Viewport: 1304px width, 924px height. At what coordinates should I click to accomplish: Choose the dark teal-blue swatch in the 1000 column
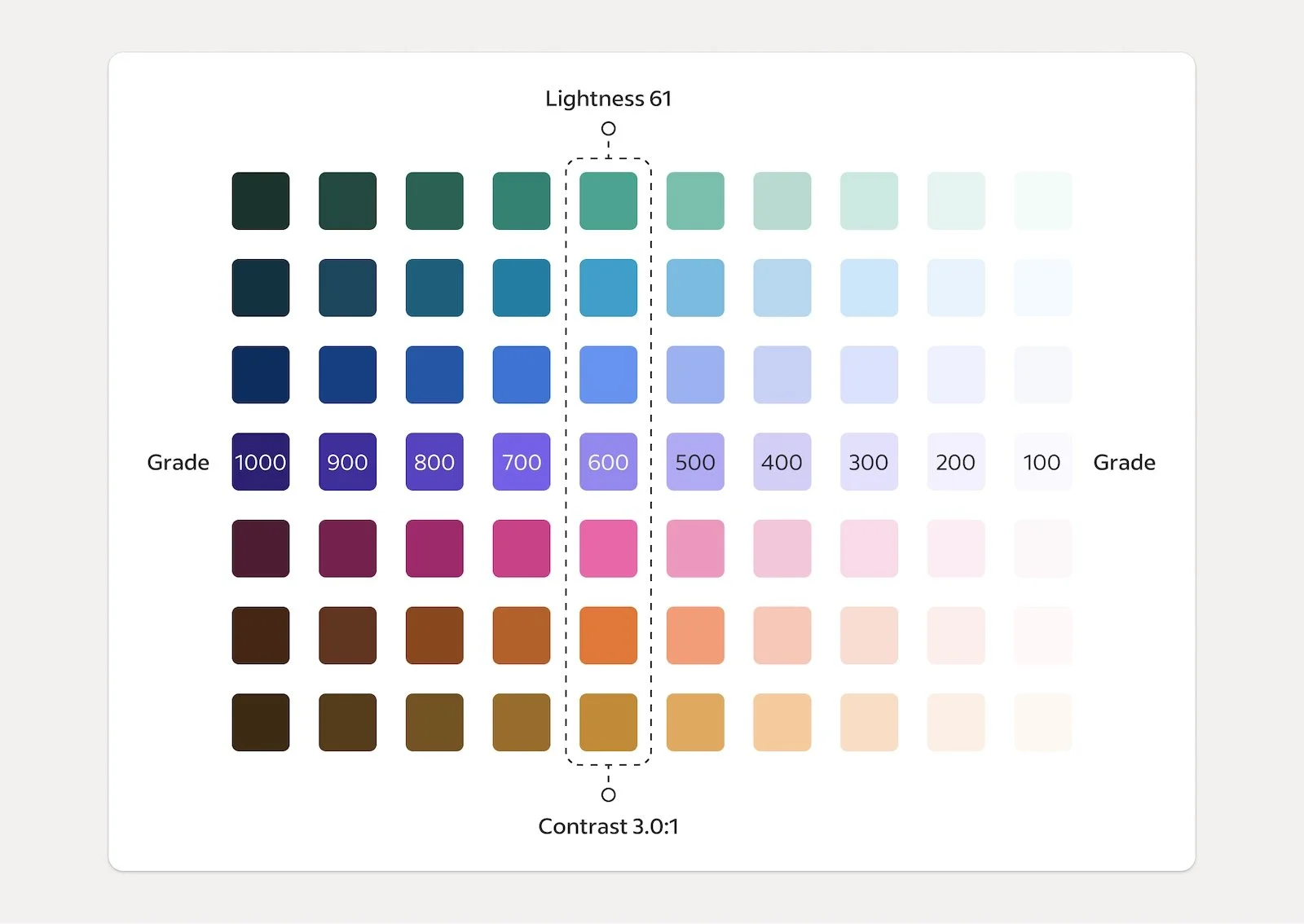[x=261, y=288]
